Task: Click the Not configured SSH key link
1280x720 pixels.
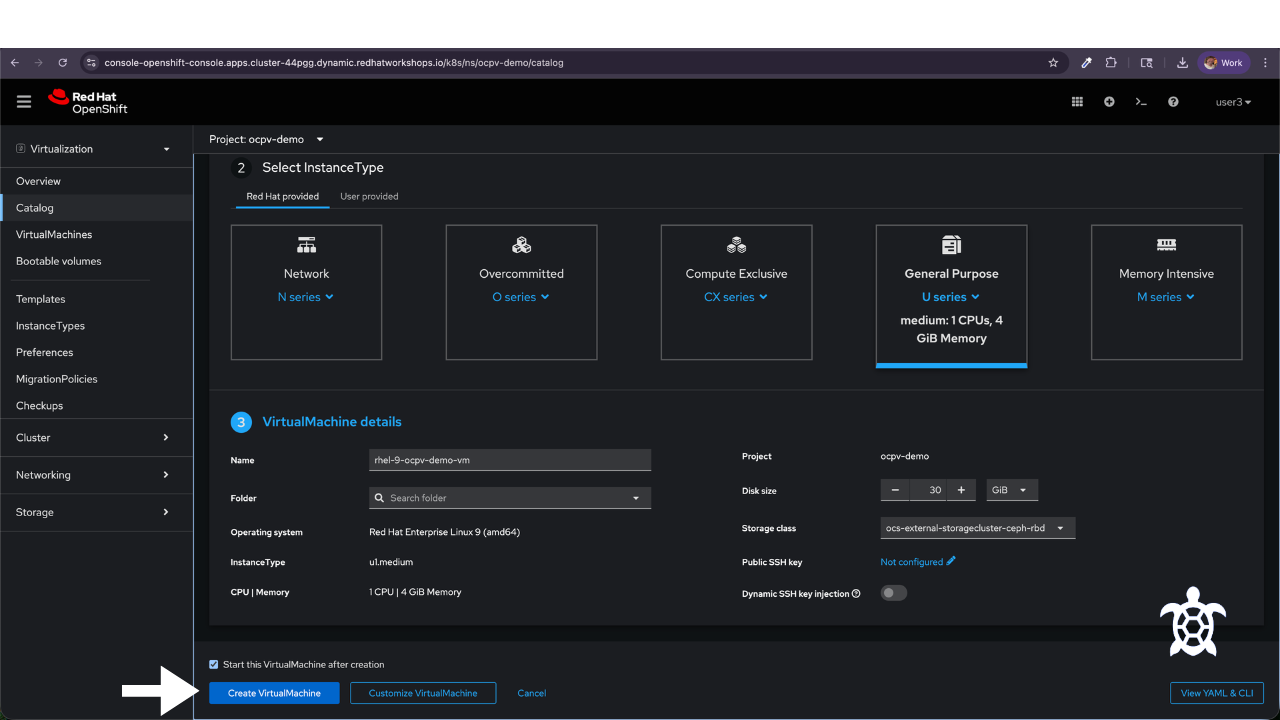Action: (x=912, y=562)
